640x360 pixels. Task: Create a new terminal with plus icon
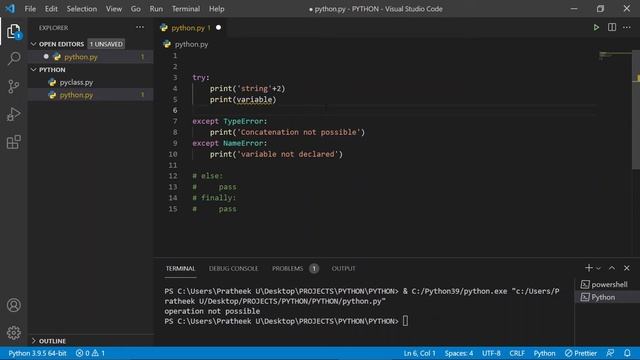(588, 268)
